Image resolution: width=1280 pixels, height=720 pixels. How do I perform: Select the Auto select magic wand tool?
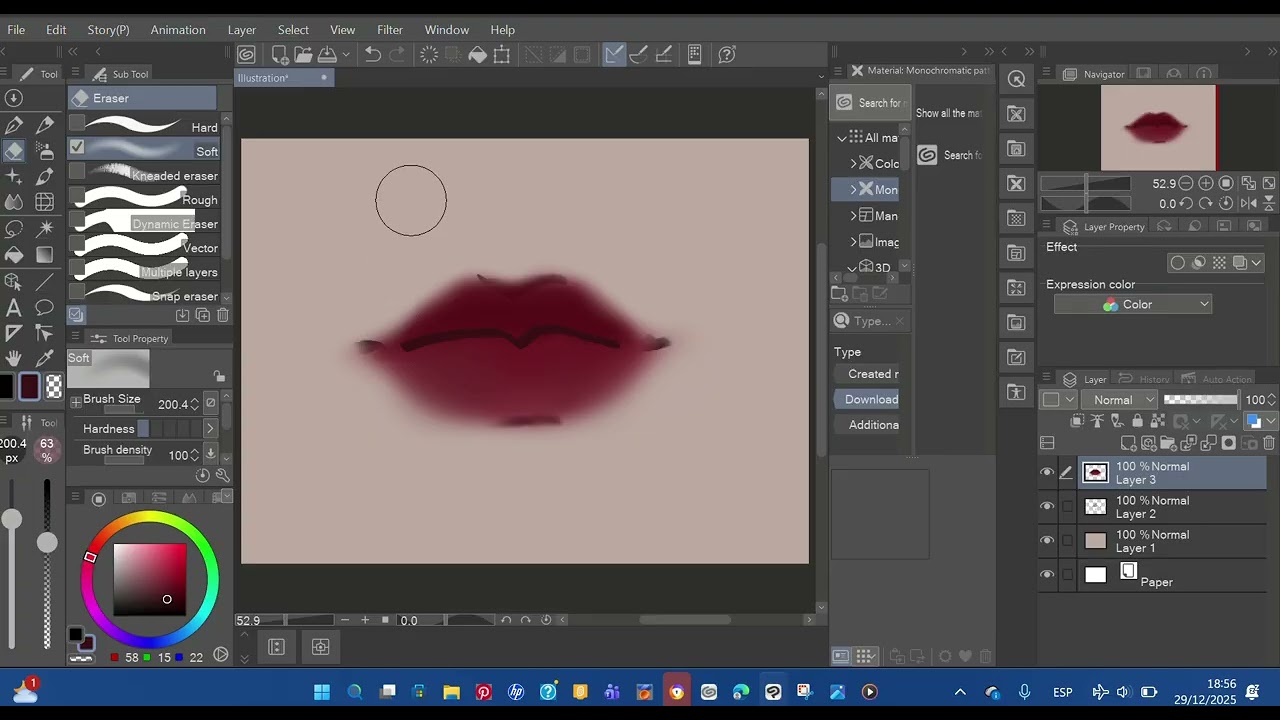(x=45, y=229)
